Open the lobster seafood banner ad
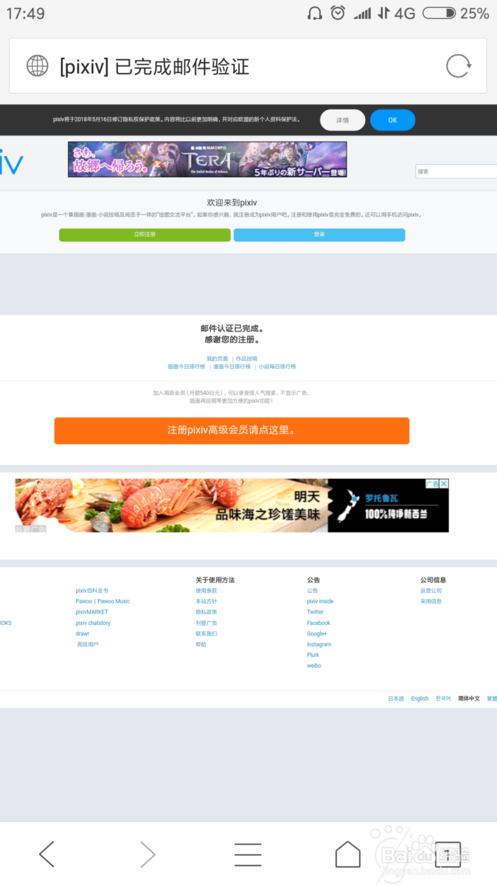Viewport: 497px width, 886px height. pyautogui.click(x=232, y=505)
